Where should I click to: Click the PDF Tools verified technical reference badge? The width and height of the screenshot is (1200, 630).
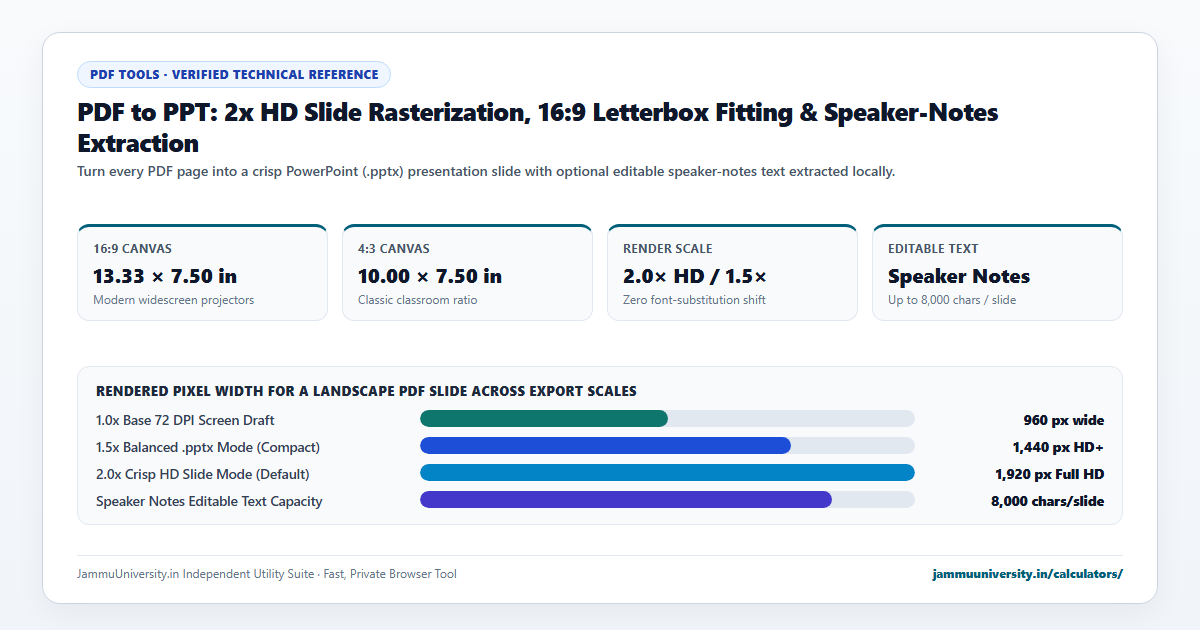pos(234,74)
